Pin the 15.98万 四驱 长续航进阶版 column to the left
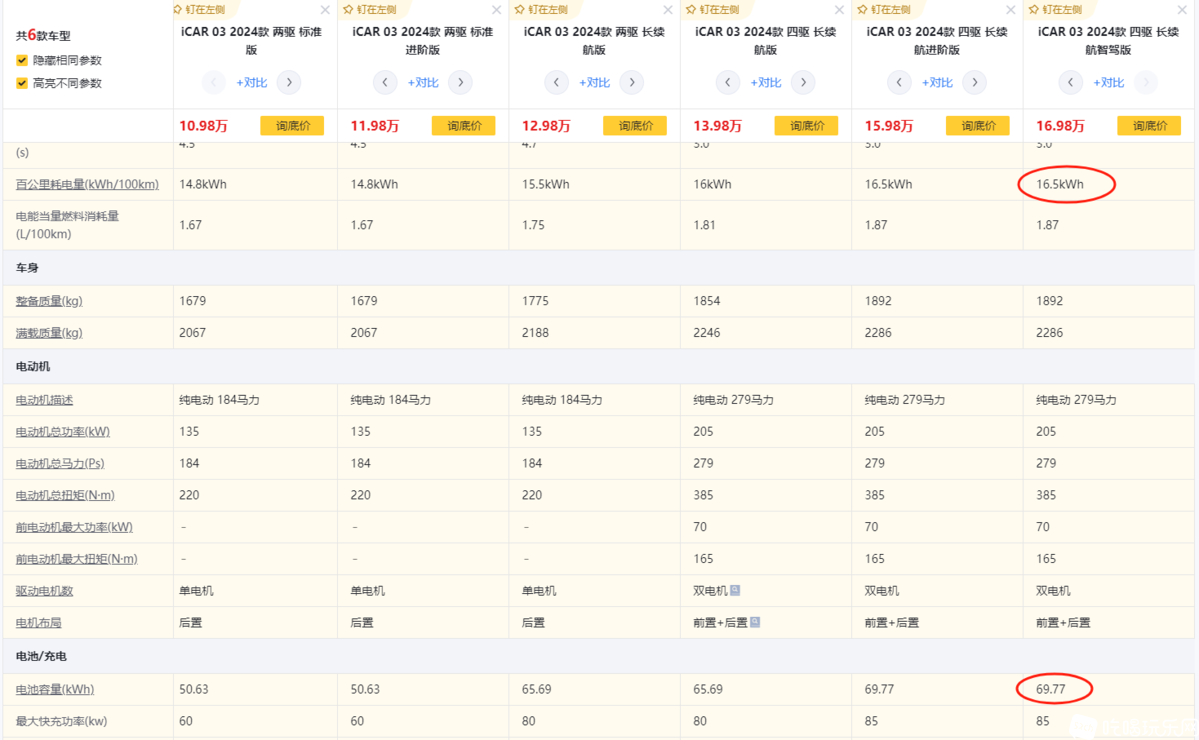The image size is (1199, 740). pos(884,9)
